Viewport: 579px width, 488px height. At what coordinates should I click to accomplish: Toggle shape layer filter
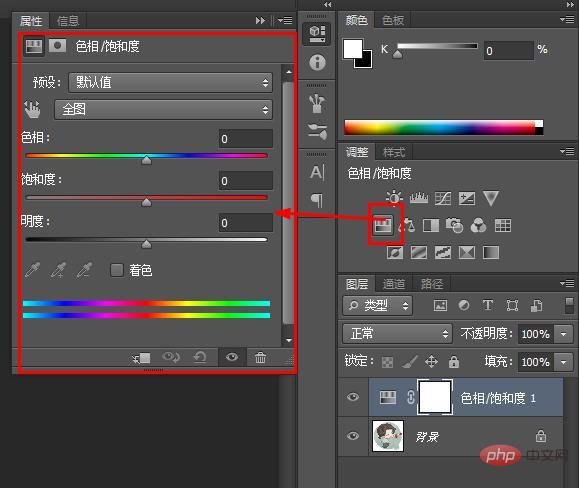tap(512, 305)
